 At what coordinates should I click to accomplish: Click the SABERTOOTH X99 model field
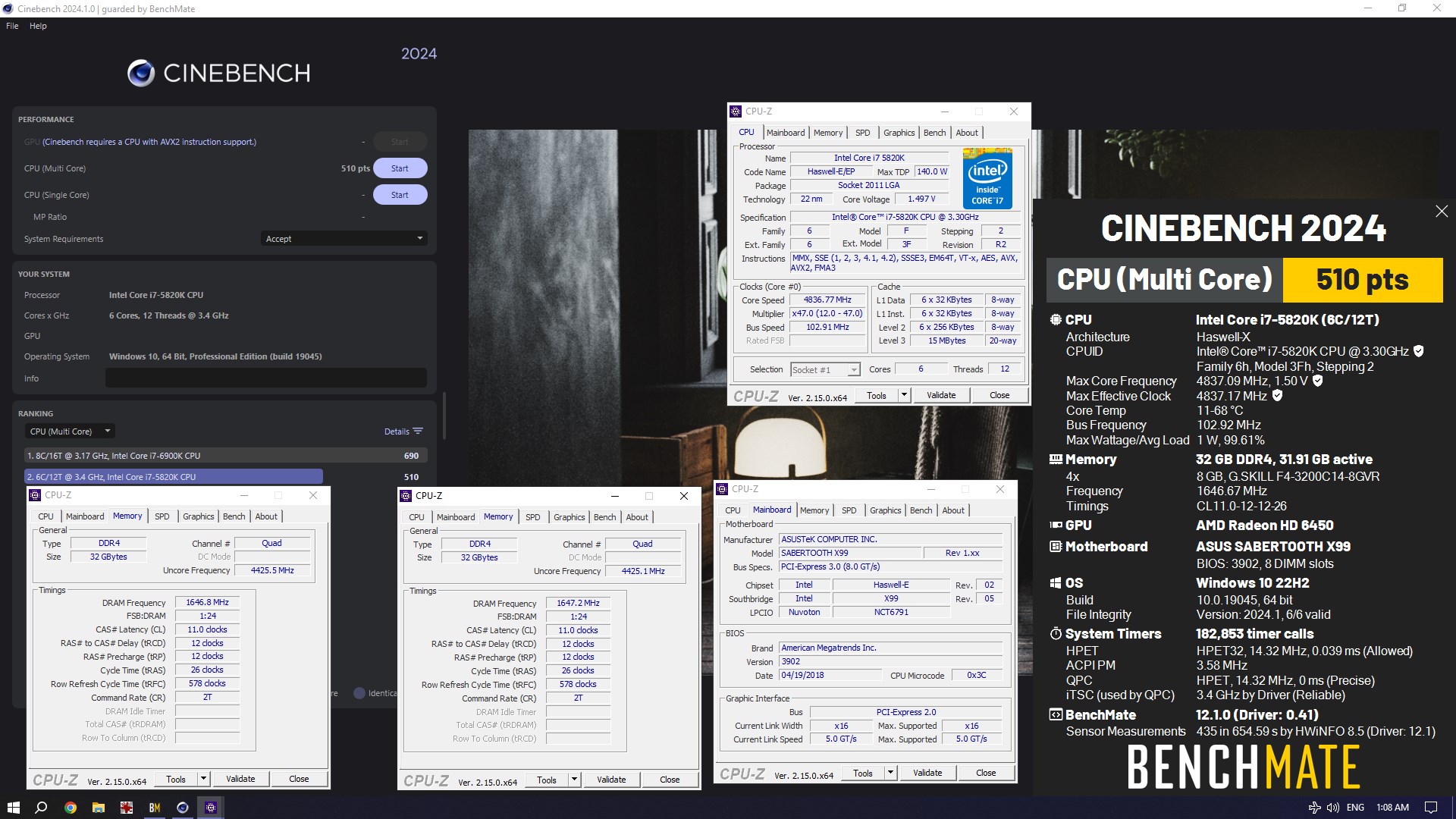point(849,554)
